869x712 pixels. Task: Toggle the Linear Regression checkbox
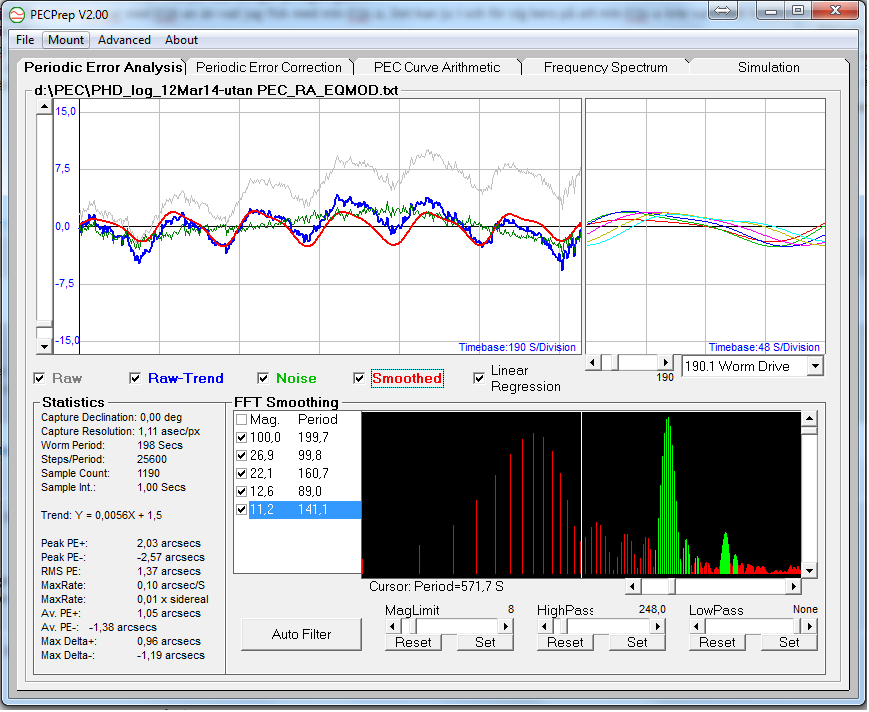click(479, 378)
